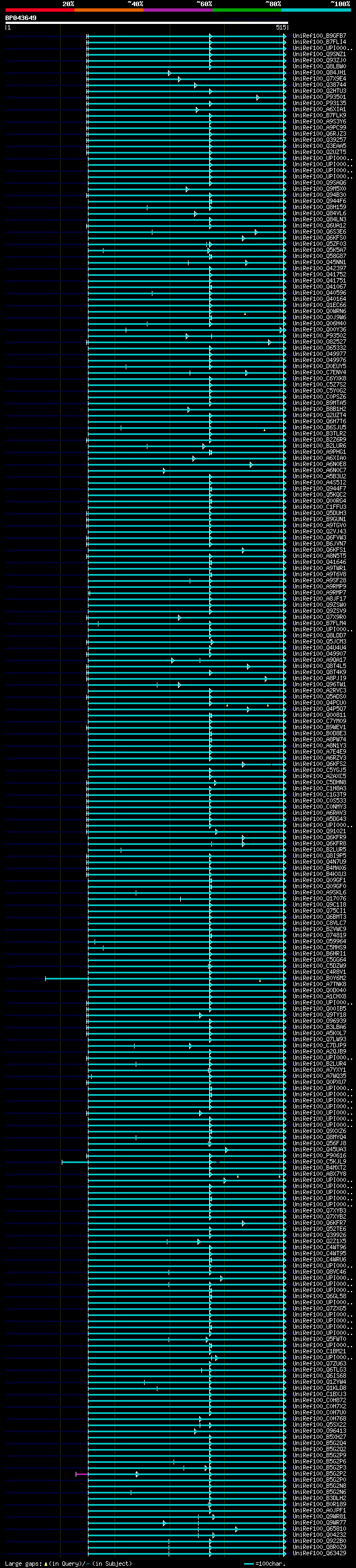Select the UniRef100_A8PJI9 label
The height and width of the screenshot is (1568, 356).
319,678
